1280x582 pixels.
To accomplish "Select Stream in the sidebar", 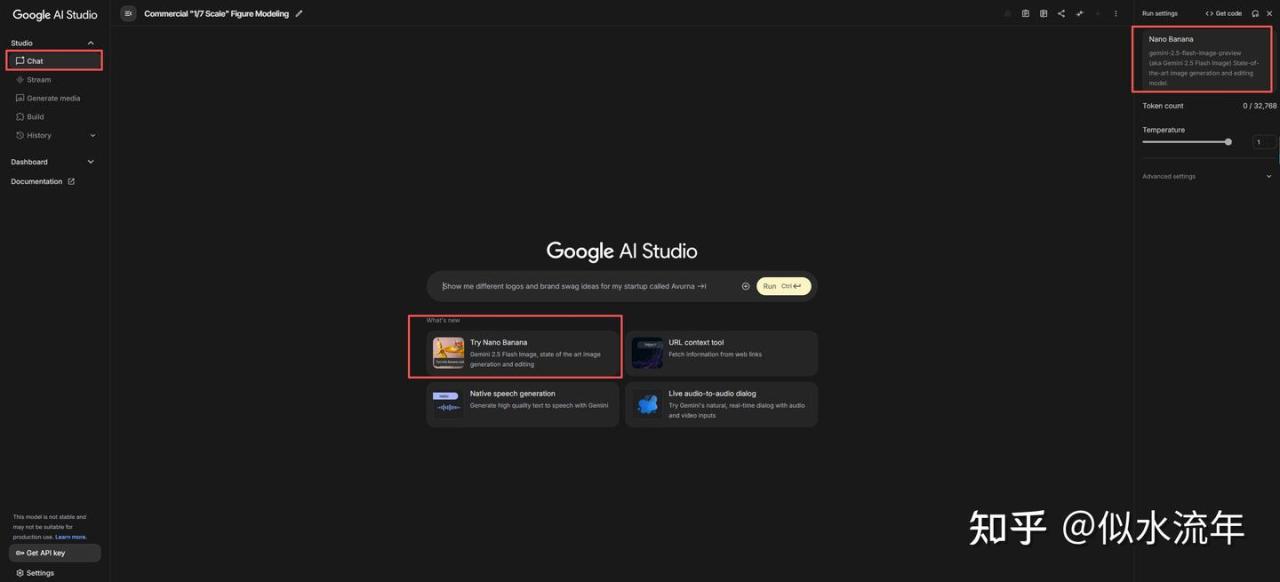I will tap(39, 80).
